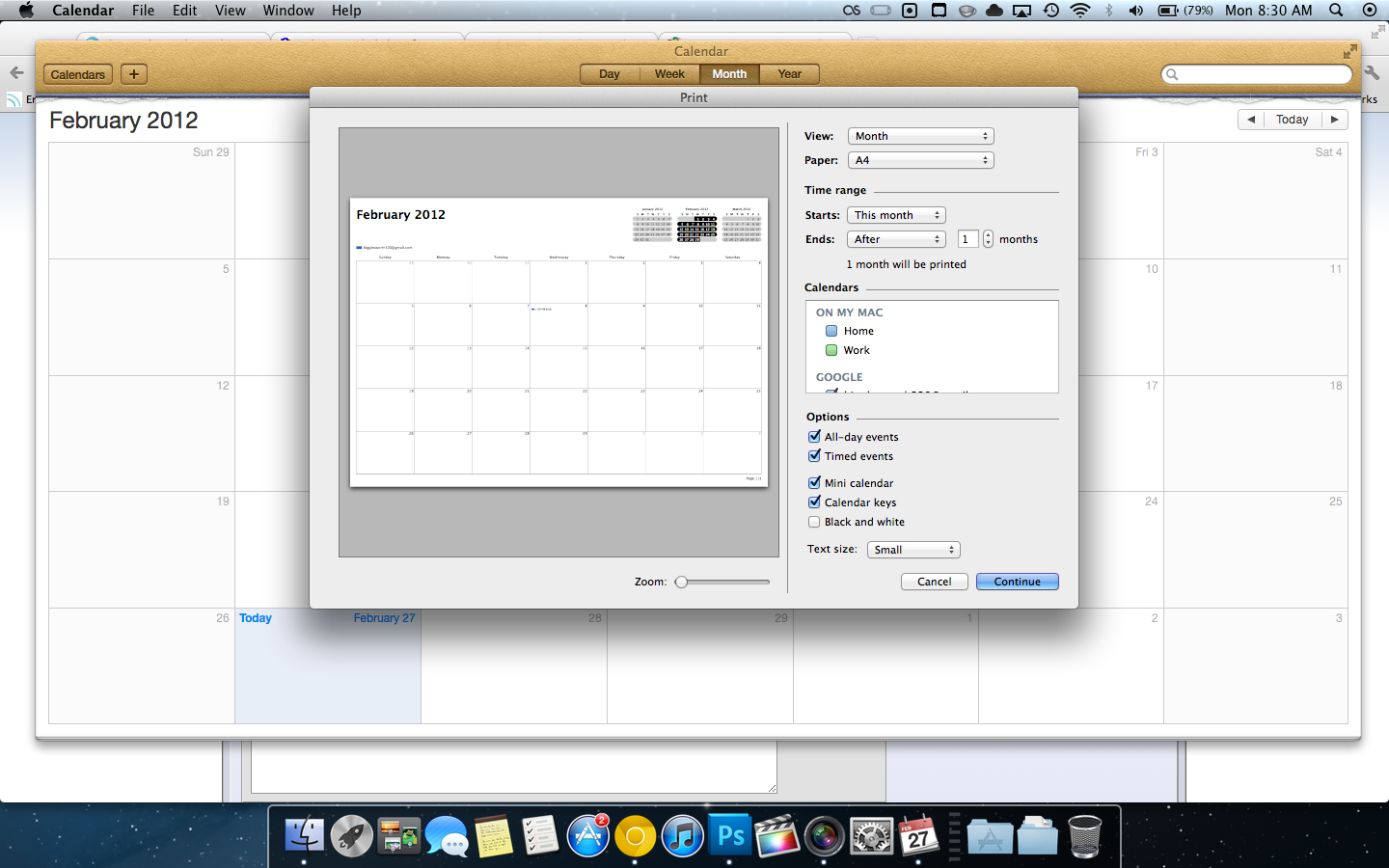The width and height of the screenshot is (1389, 868).
Task: Uncheck the Mini calendar option
Action: click(x=814, y=482)
